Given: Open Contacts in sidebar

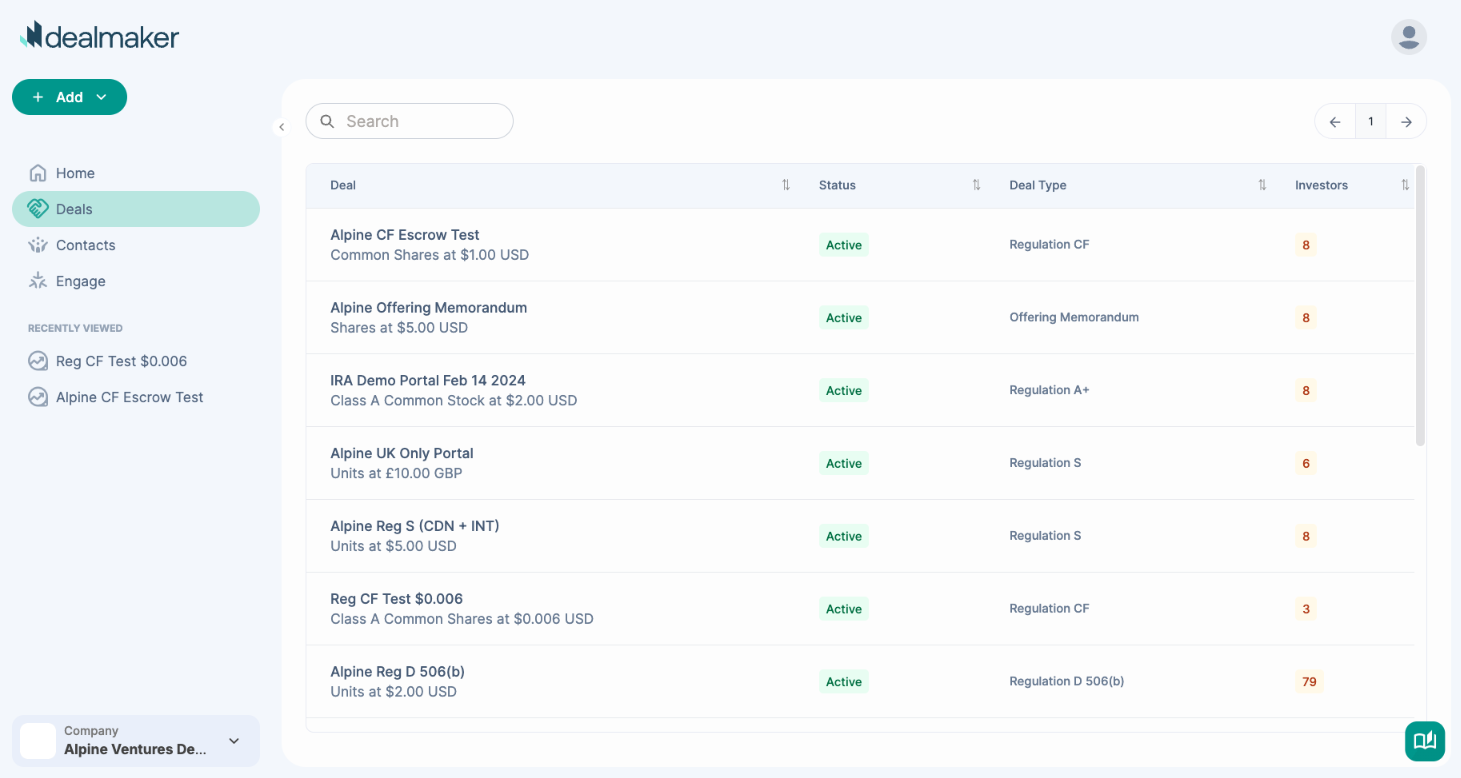Looking at the screenshot, I should coord(136,245).
